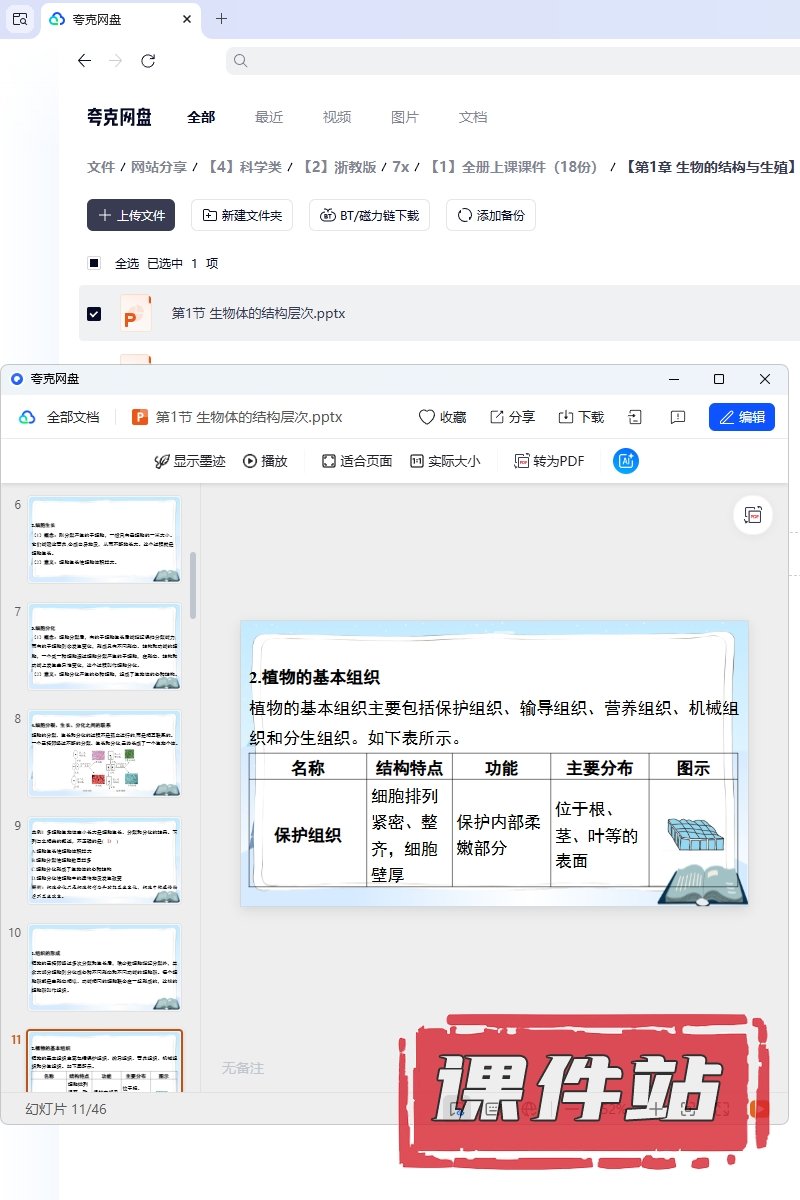The image size is (800, 1200).
Task: Click the feedback message icon beside 编辑
Action: coord(678,417)
